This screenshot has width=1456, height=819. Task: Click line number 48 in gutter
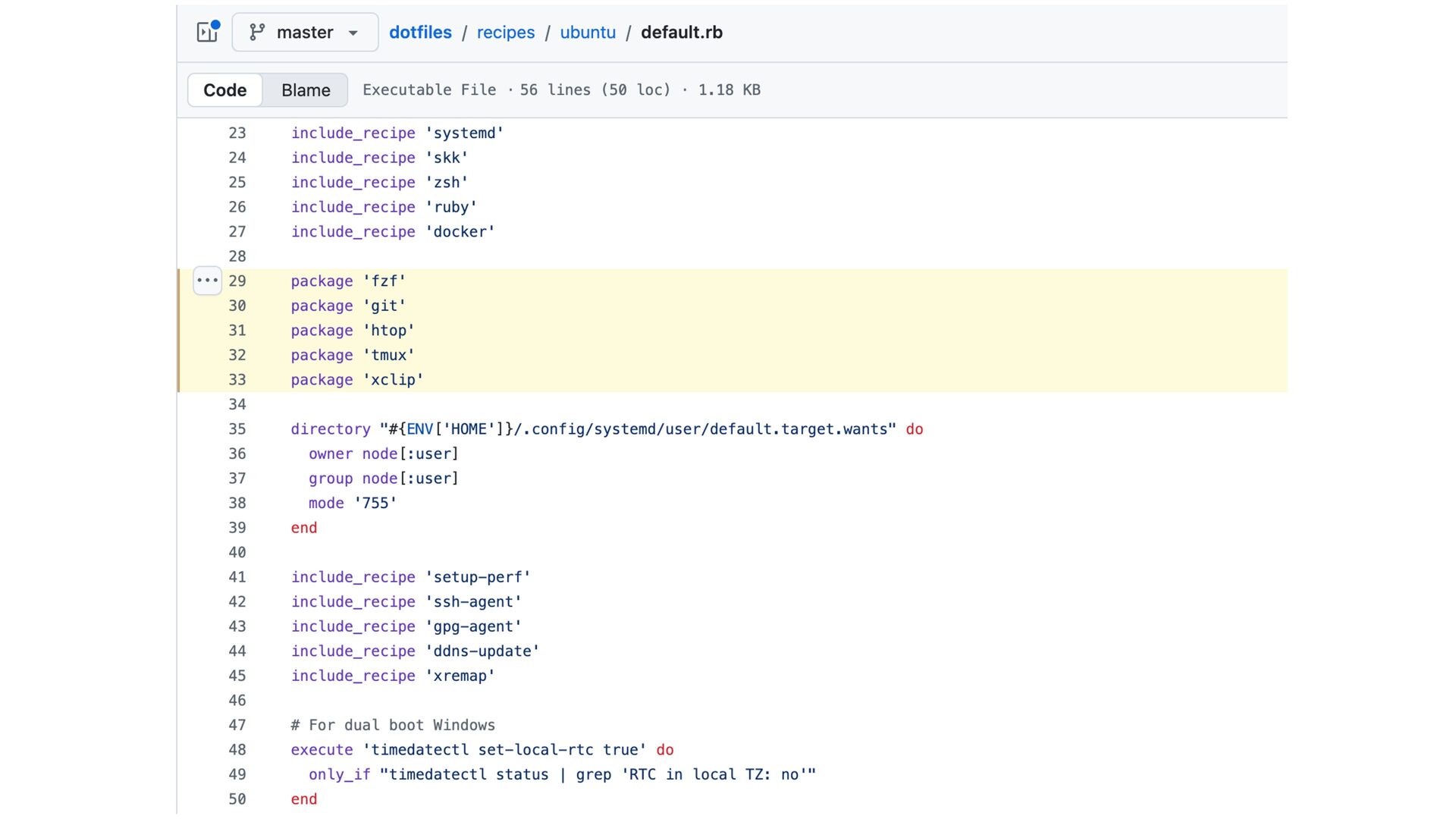pos(237,750)
